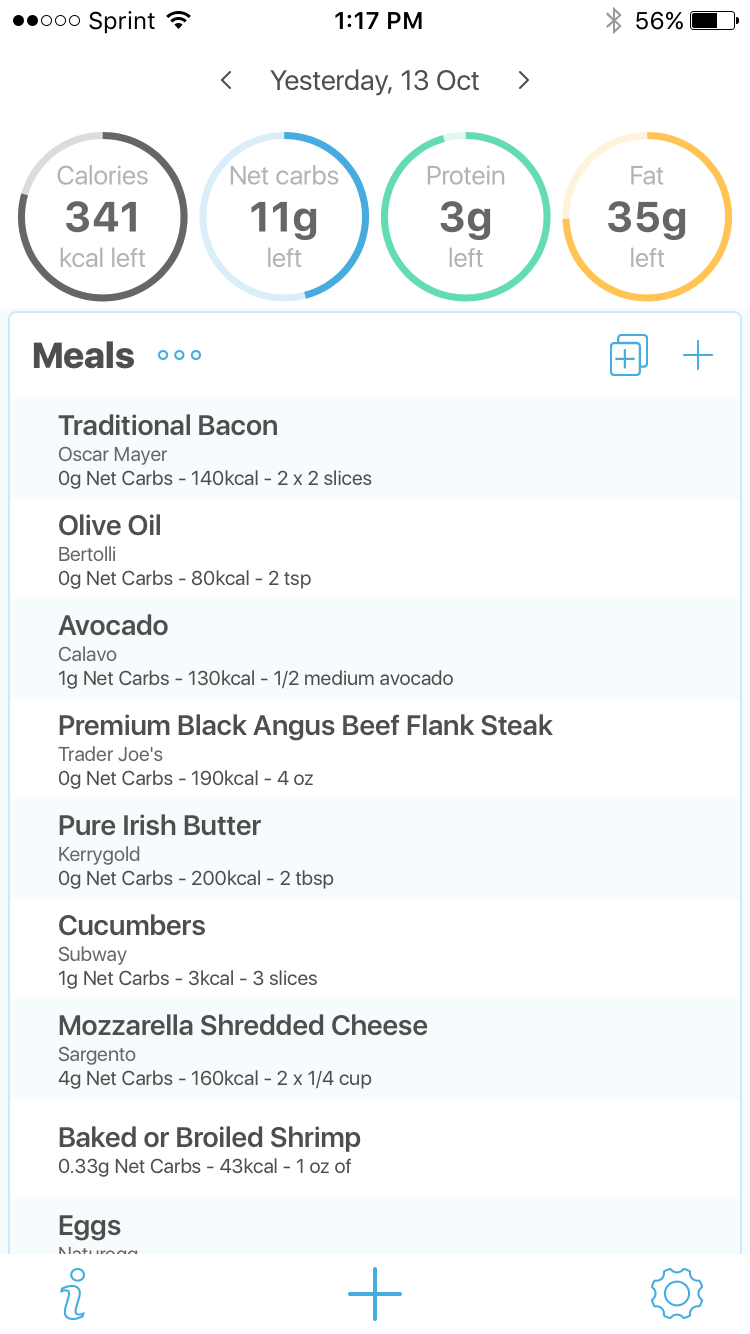Open the Pure Irish Butter entry
The image size is (750, 1334).
[375, 850]
